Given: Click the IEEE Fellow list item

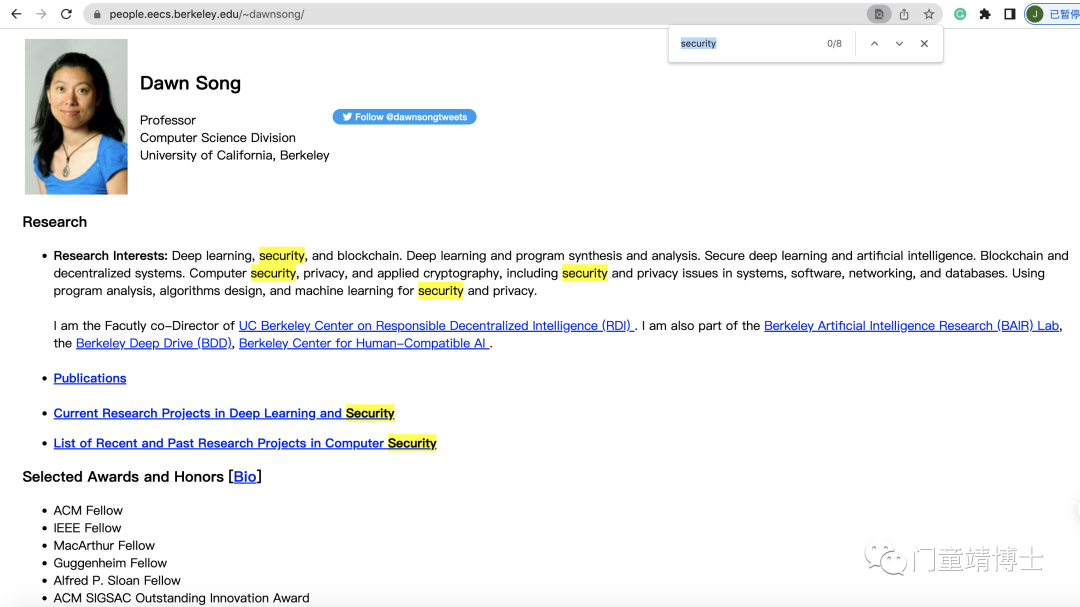Looking at the screenshot, I should [x=87, y=528].
